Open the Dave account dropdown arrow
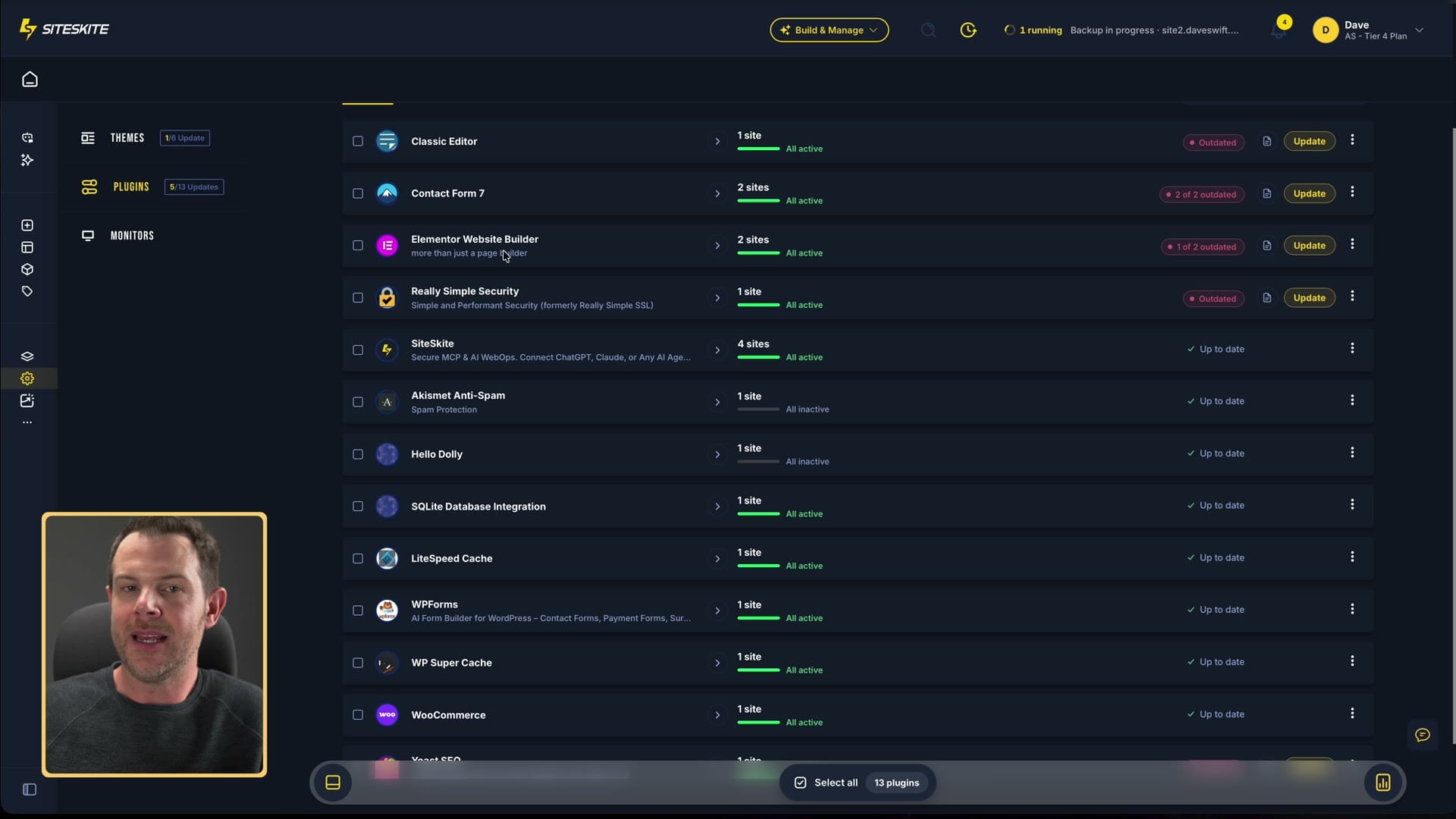This screenshot has height=819, width=1456. [1420, 30]
